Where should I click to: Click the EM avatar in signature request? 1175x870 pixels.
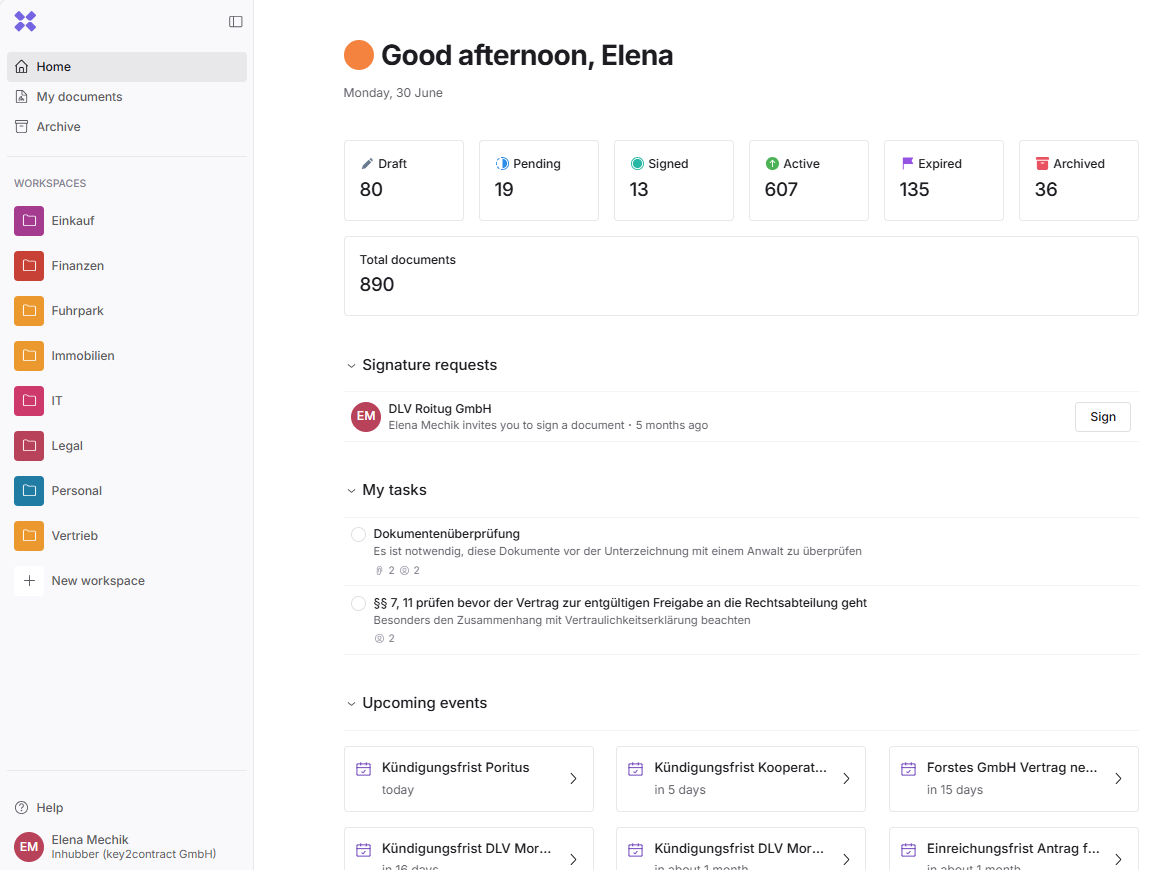[x=366, y=416]
